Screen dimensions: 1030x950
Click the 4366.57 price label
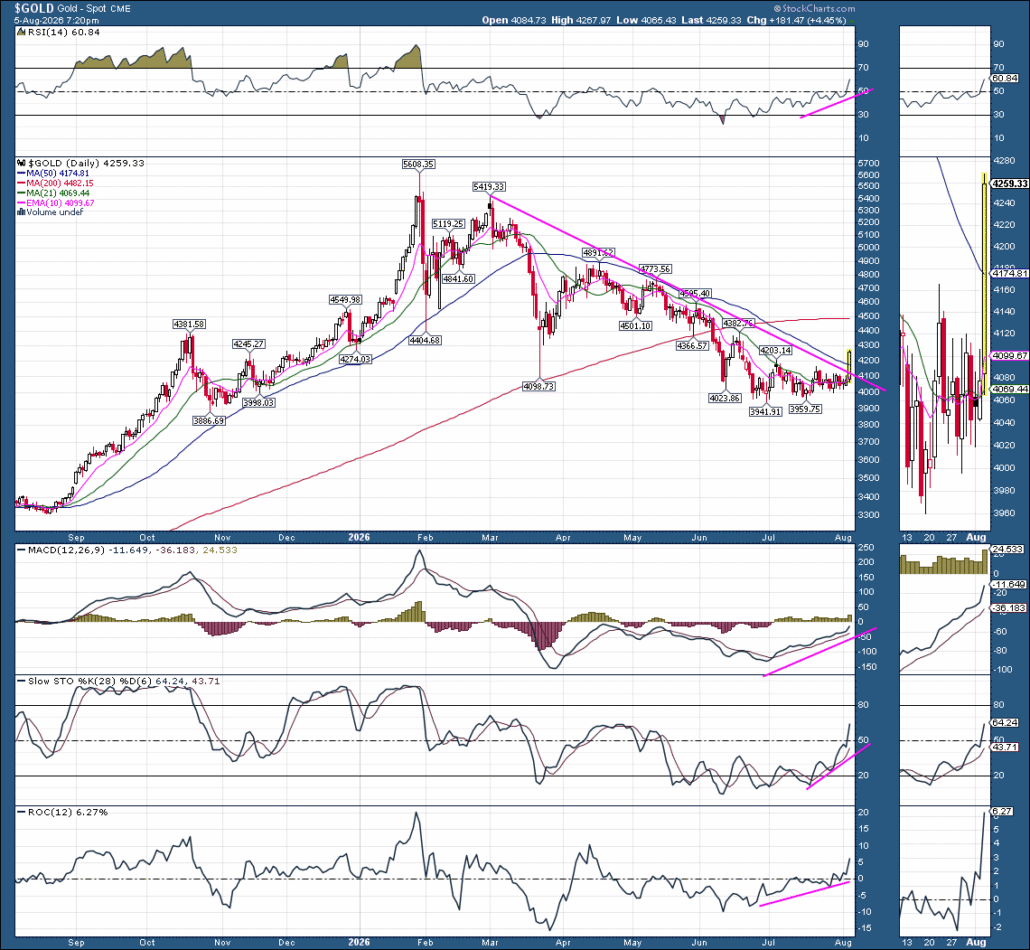click(x=692, y=346)
